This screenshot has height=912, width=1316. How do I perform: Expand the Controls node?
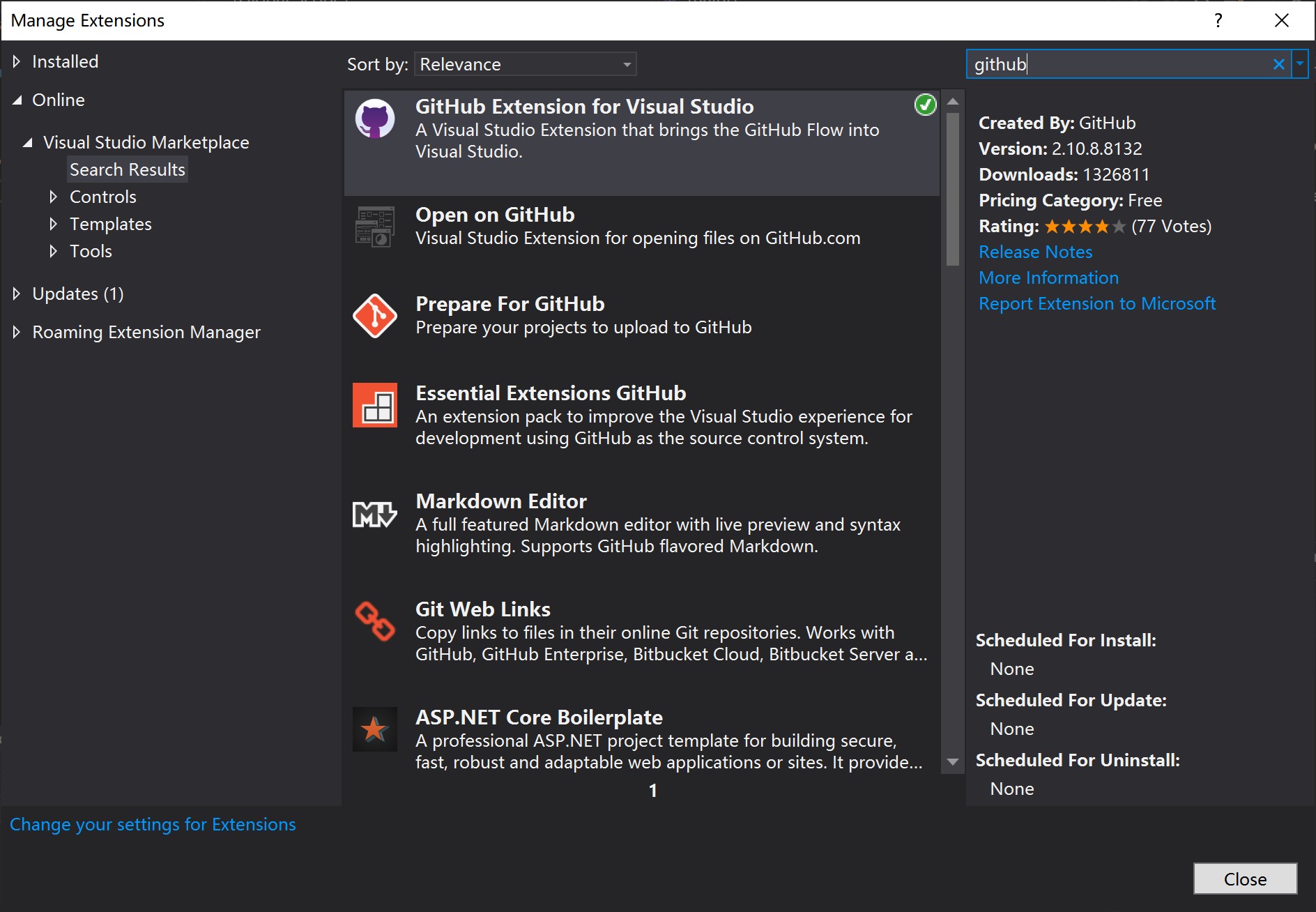54,197
